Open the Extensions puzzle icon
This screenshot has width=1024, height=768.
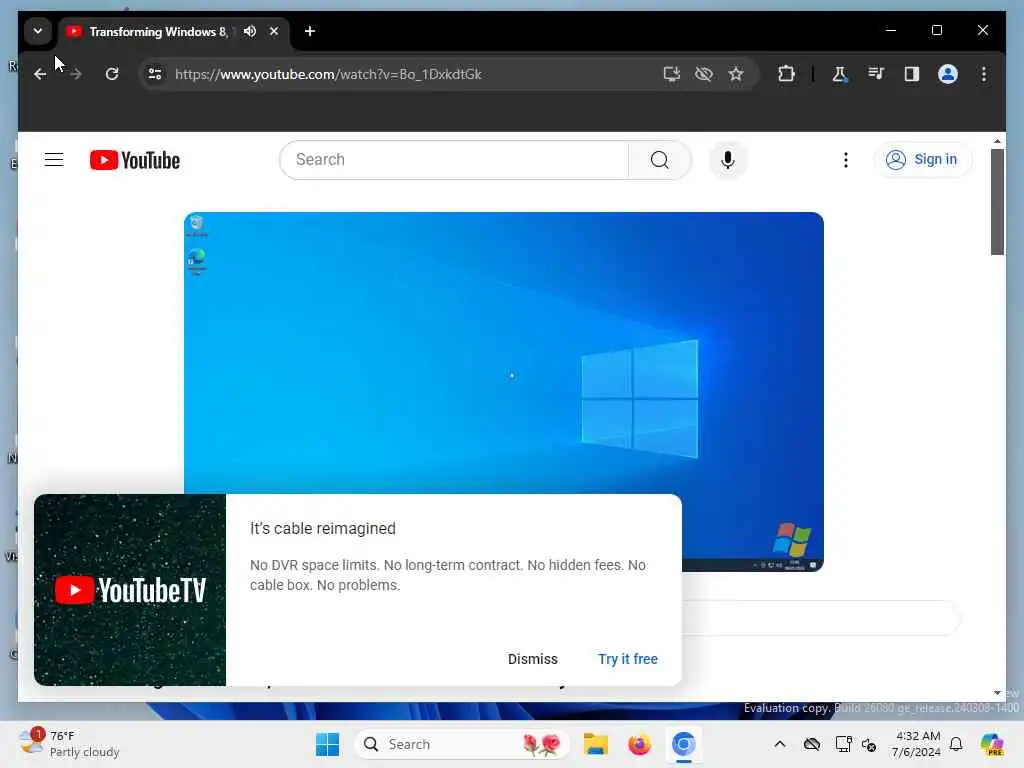pyautogui.click(x=786, y=74)
